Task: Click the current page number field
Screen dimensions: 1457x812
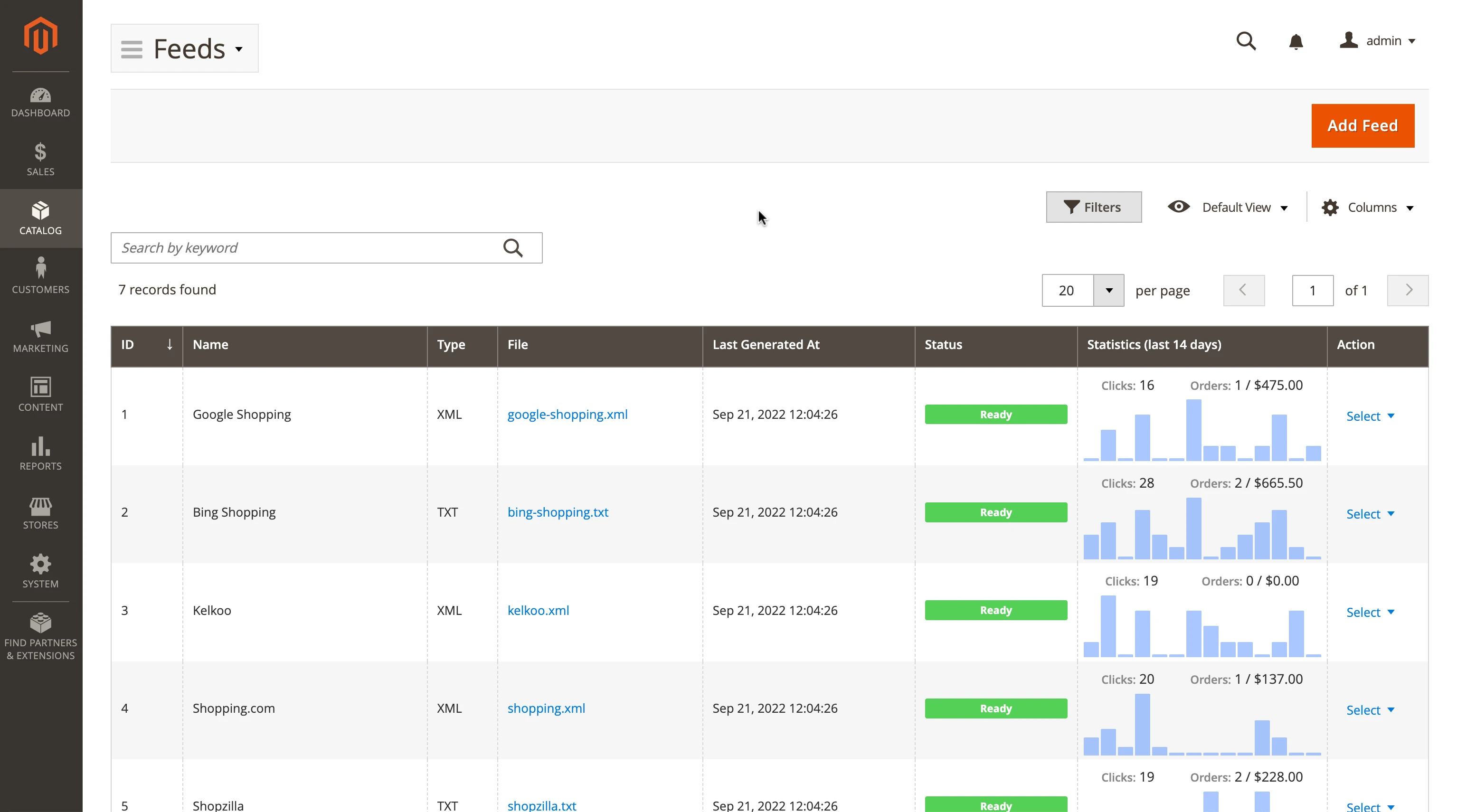Action: 1313,291
